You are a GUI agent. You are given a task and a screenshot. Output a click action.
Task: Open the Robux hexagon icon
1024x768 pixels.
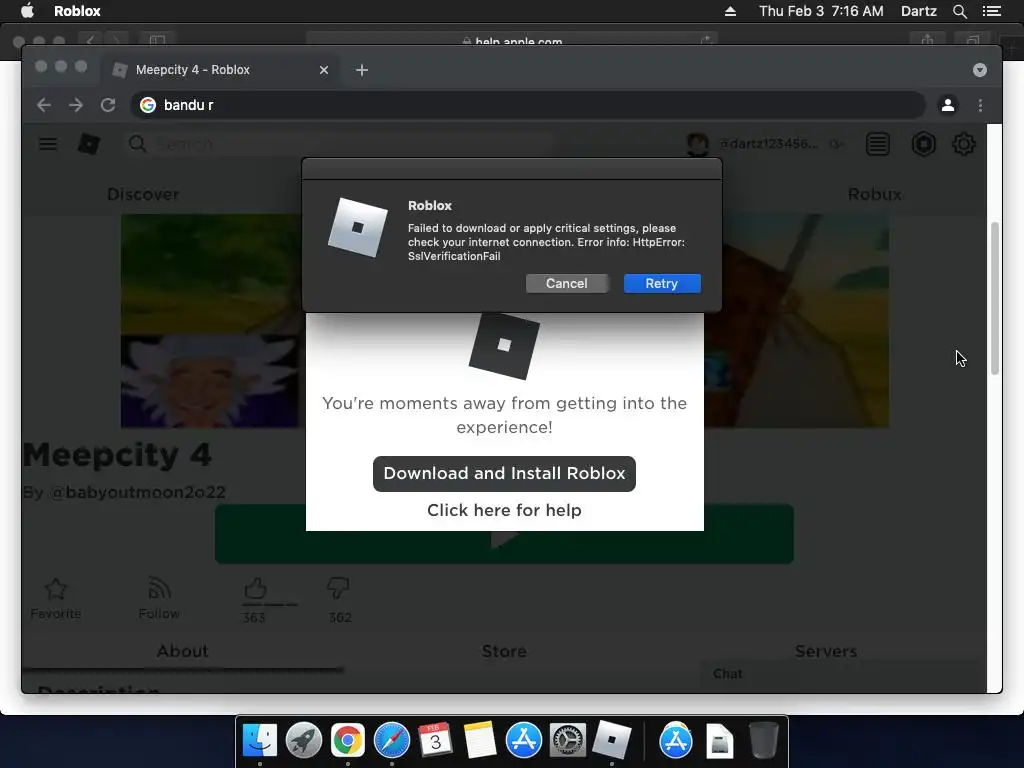coord(923,144)
